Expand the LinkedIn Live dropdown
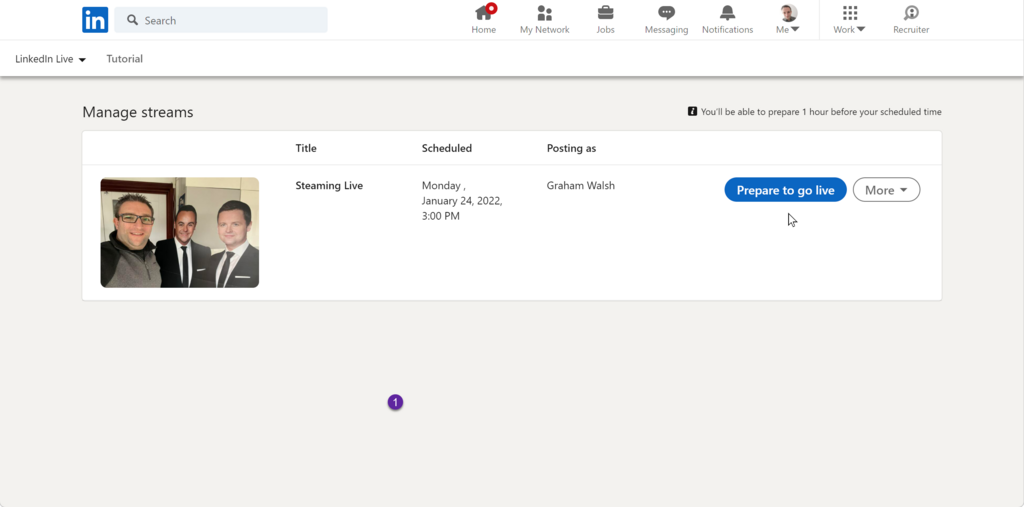The width and height of the screenshot is (1024, 507). point(51,59)
